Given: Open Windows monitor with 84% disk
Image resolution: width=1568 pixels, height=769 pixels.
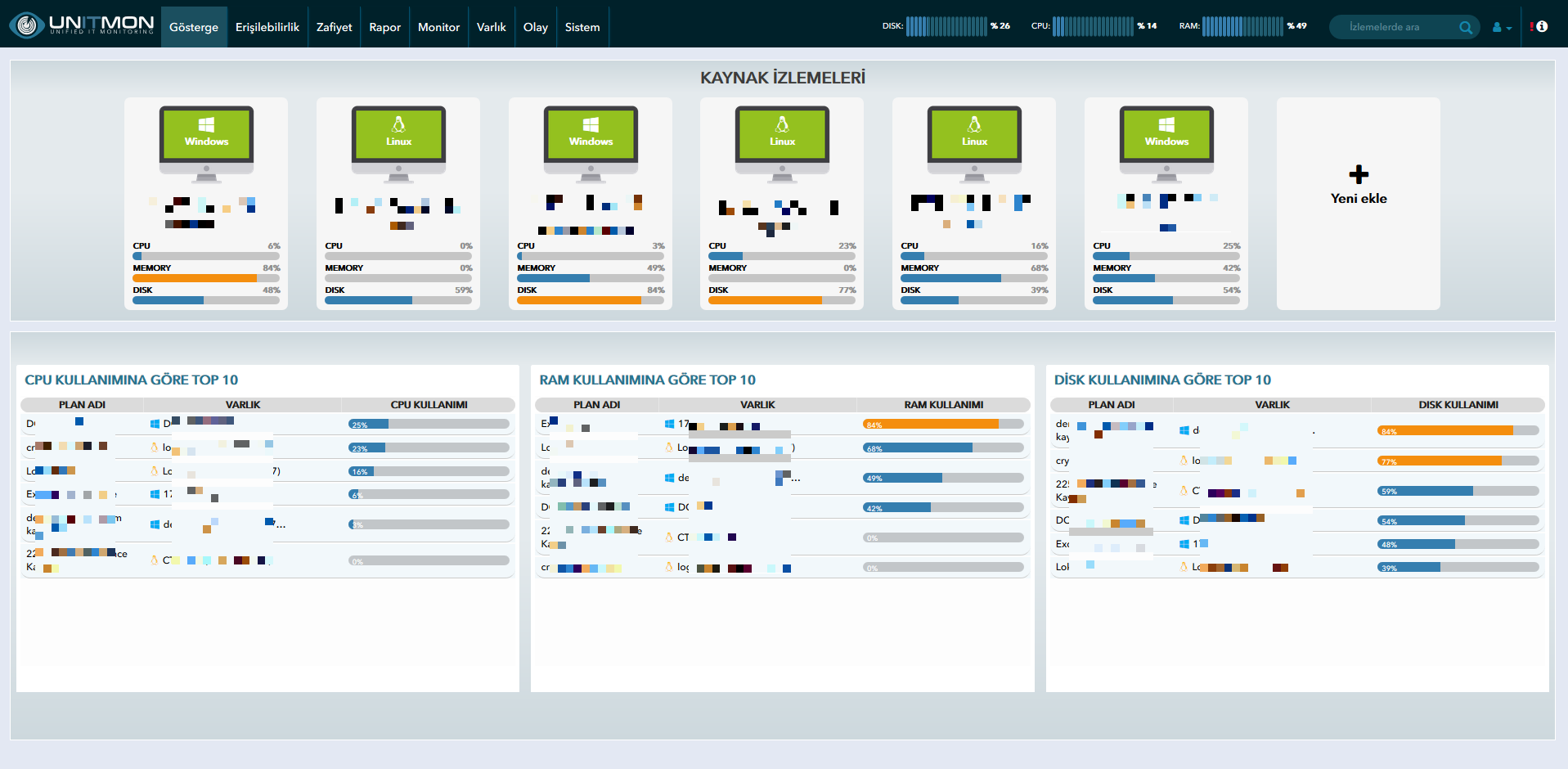Looking at the screenshot, I should point(591,204).
